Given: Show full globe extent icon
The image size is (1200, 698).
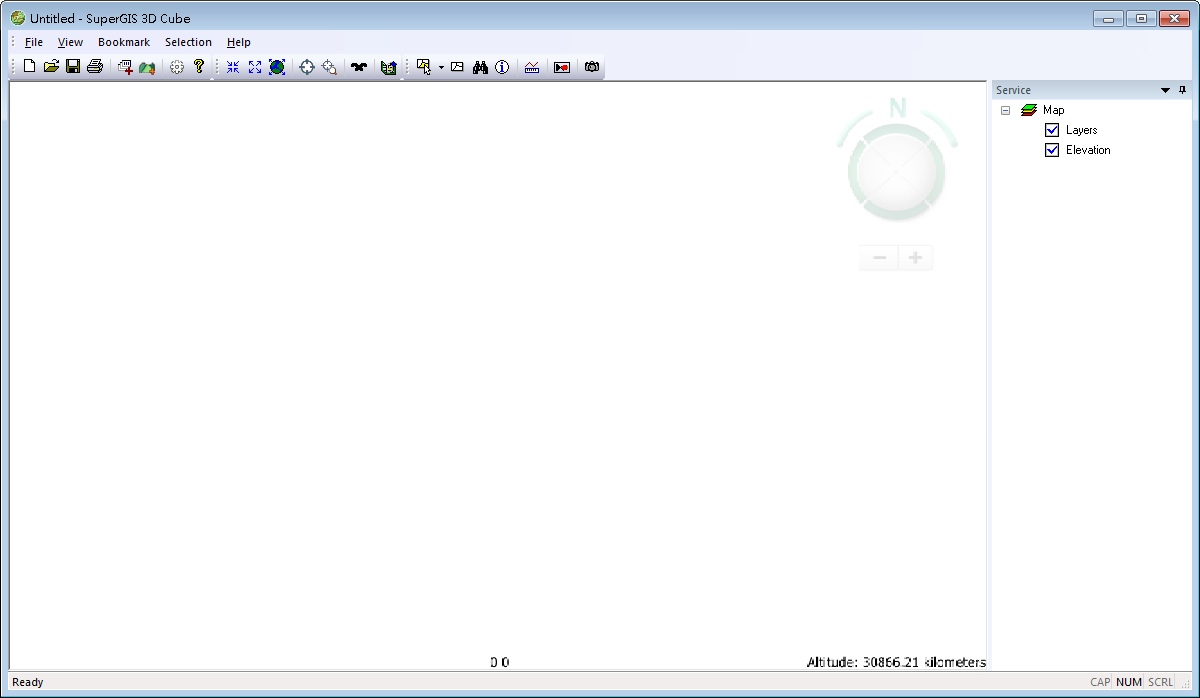Looking at the screenshot, I should 277,67.
